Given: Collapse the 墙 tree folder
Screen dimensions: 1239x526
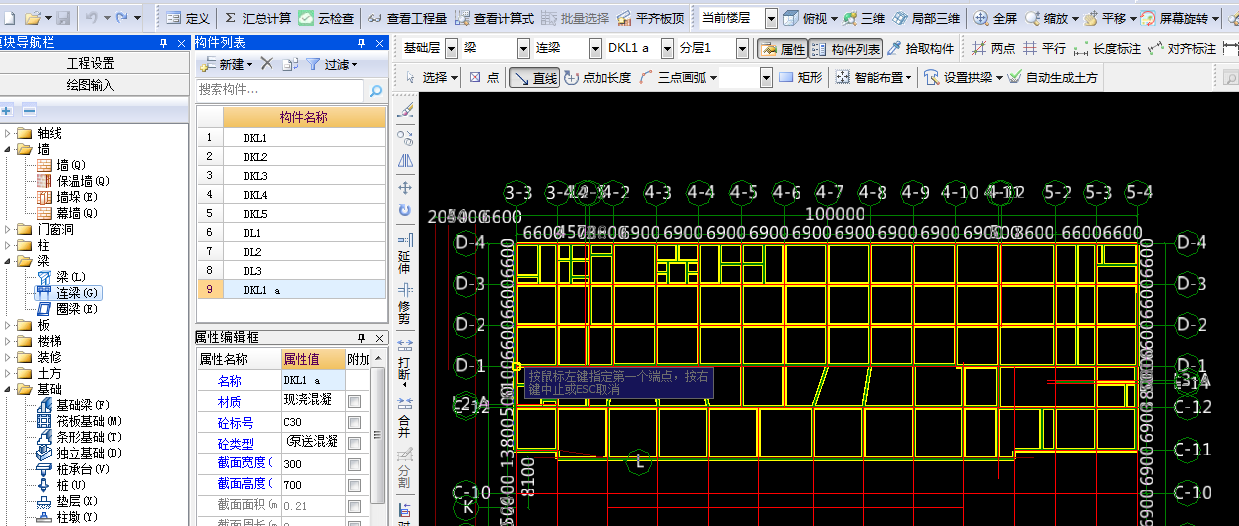Looking at the screenshot, I should (x=9, y=149).
